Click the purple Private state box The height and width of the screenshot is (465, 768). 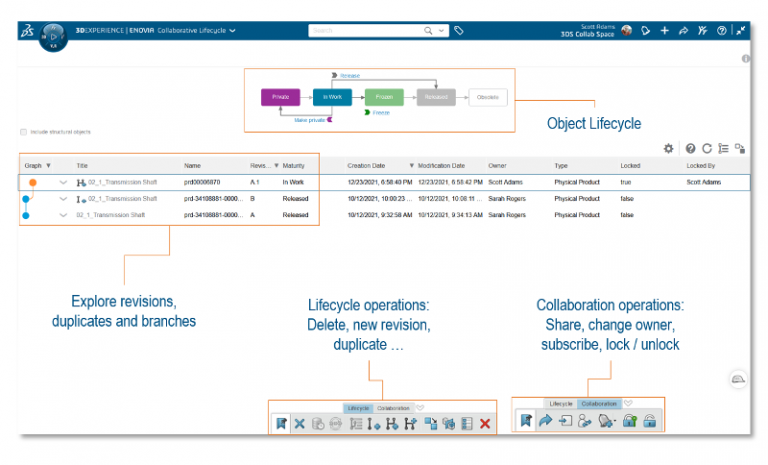(x=280, y=97)
